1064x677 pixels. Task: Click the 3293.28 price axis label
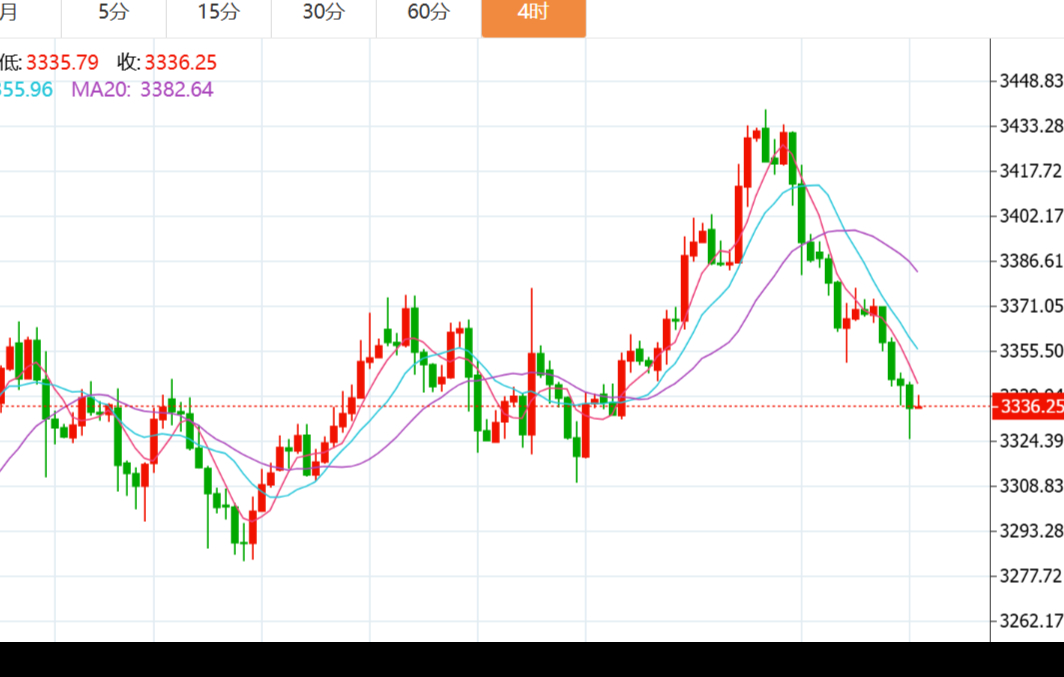[1031, 530]
